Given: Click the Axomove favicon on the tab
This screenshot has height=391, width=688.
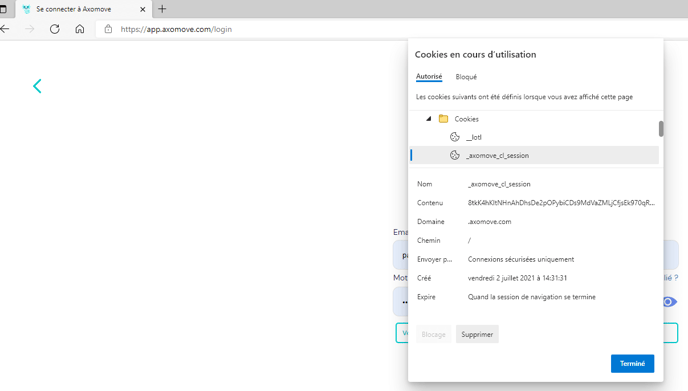Looking at the screenshot, I should (26, 9).
